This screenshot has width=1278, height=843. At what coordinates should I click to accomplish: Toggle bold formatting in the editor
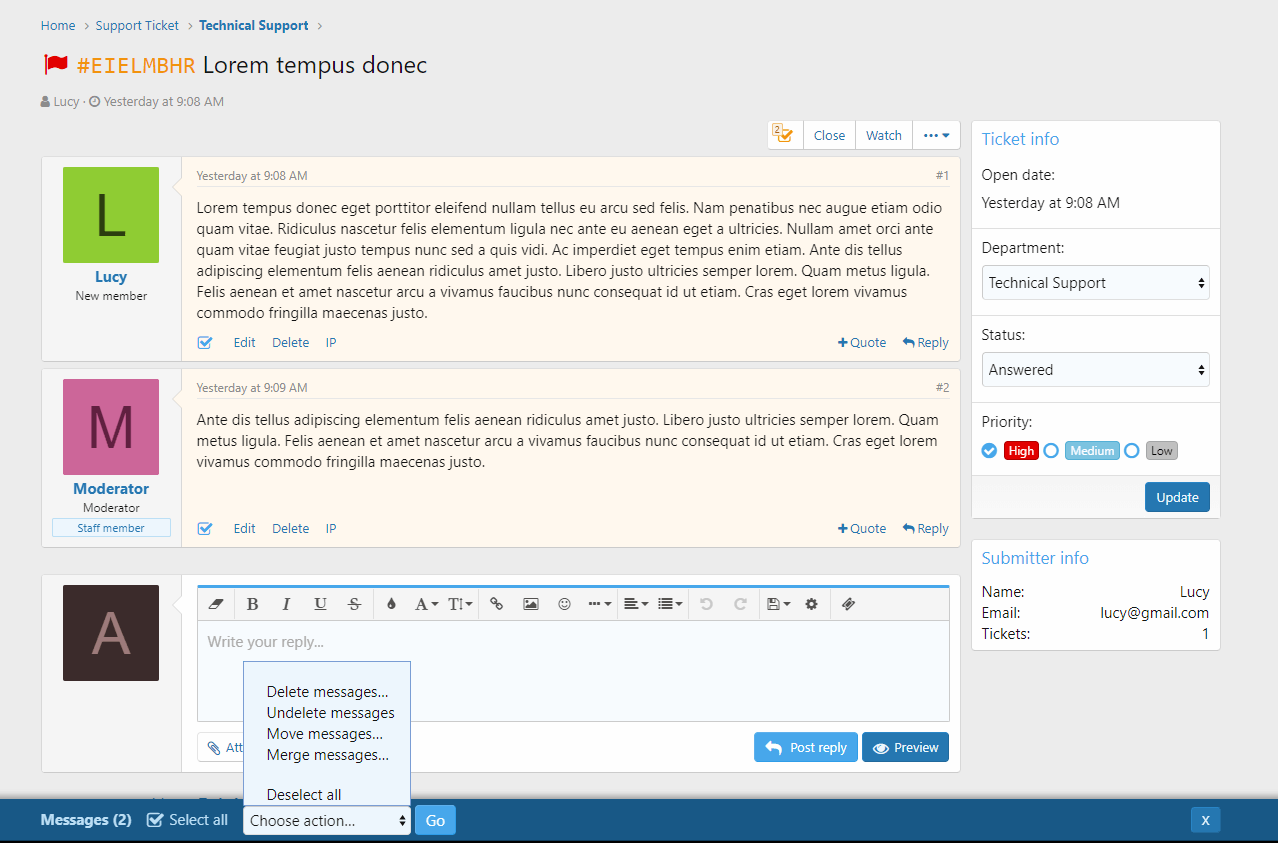coord(252,604)
